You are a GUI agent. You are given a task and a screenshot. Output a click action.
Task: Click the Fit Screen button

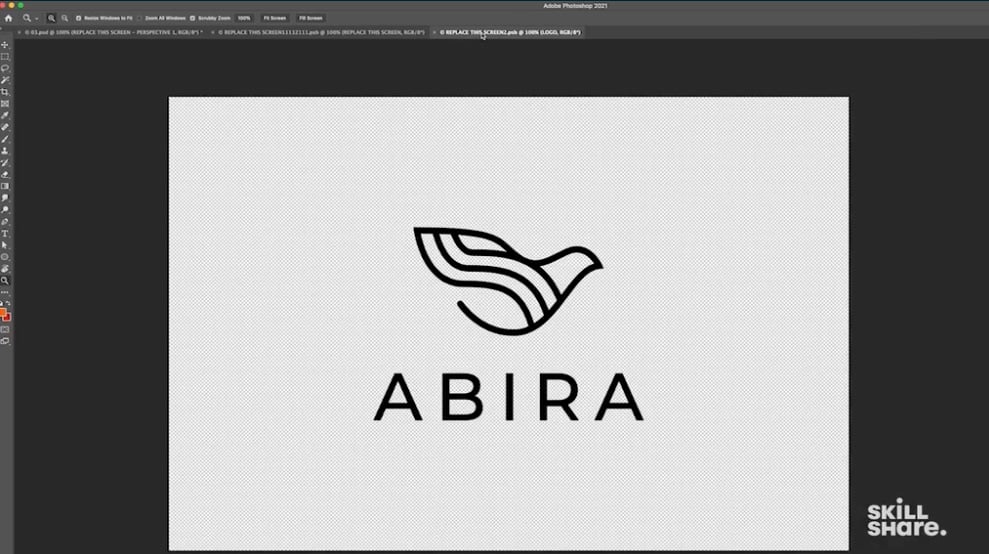(x=274, y=18)
